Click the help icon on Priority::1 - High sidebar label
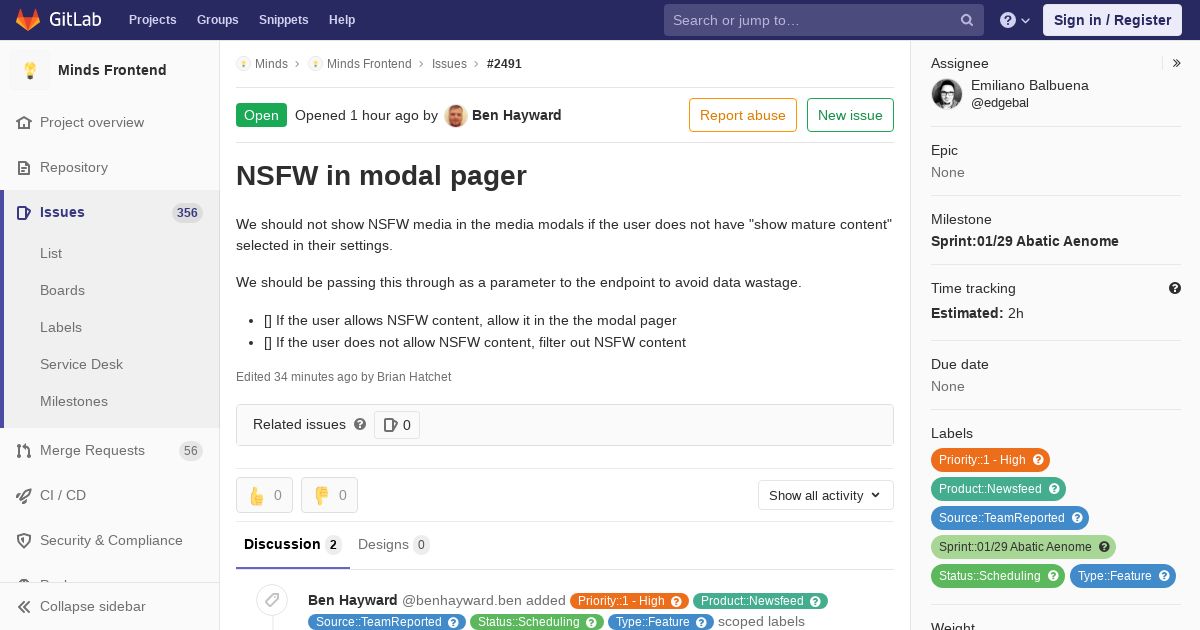This screenshot has width=1200, height=630. pos(1038,460)
